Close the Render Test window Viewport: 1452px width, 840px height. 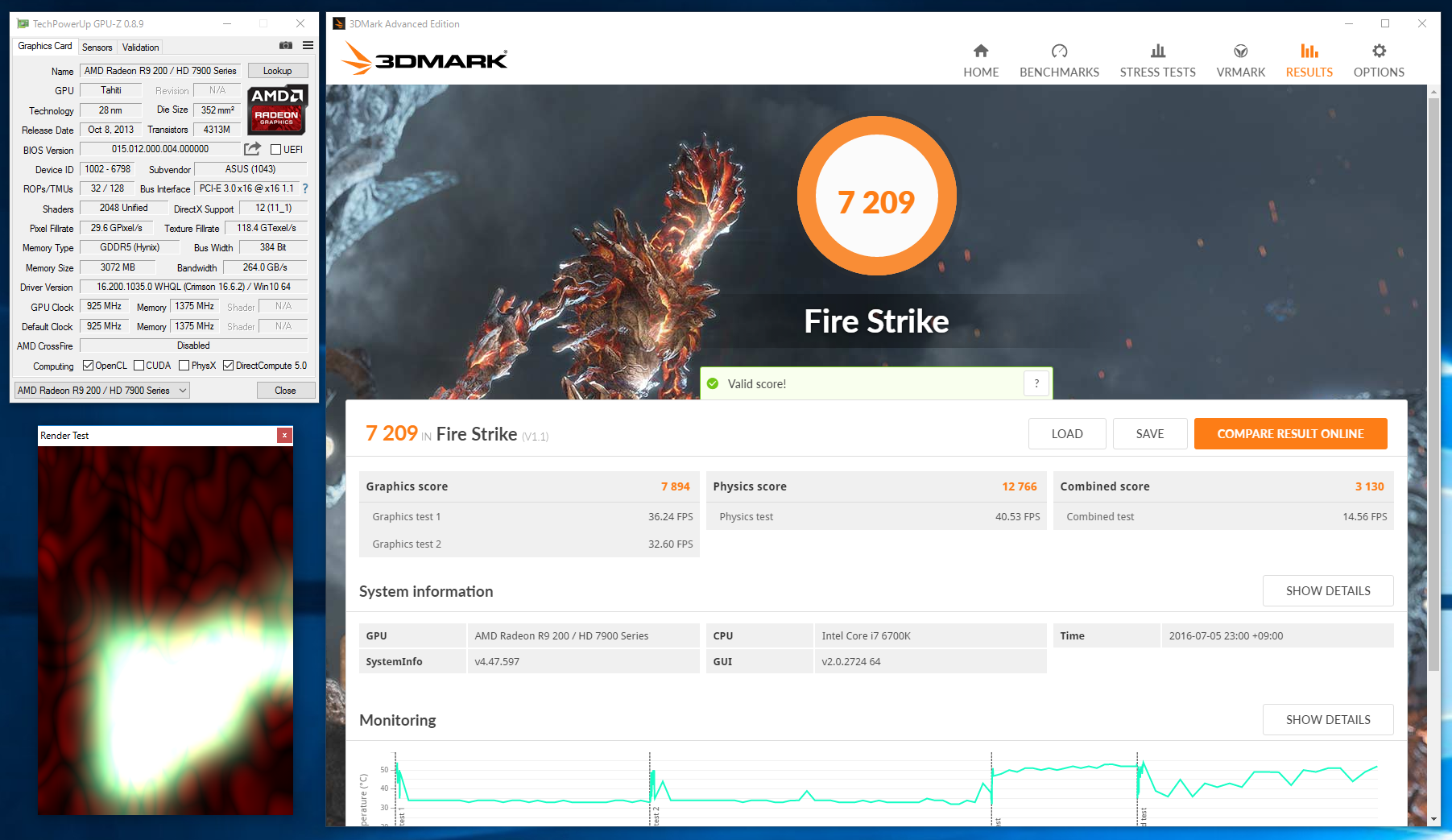coord(284,435)
